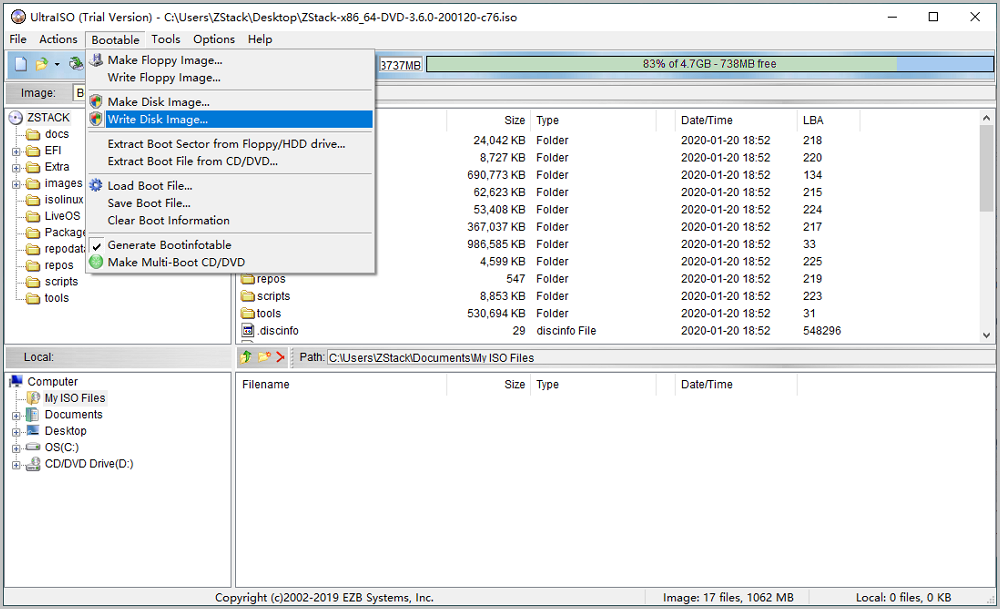Screen dimensions: 1000x609
Task: Expand the images folder in image tree
Action: pos(16,184)
